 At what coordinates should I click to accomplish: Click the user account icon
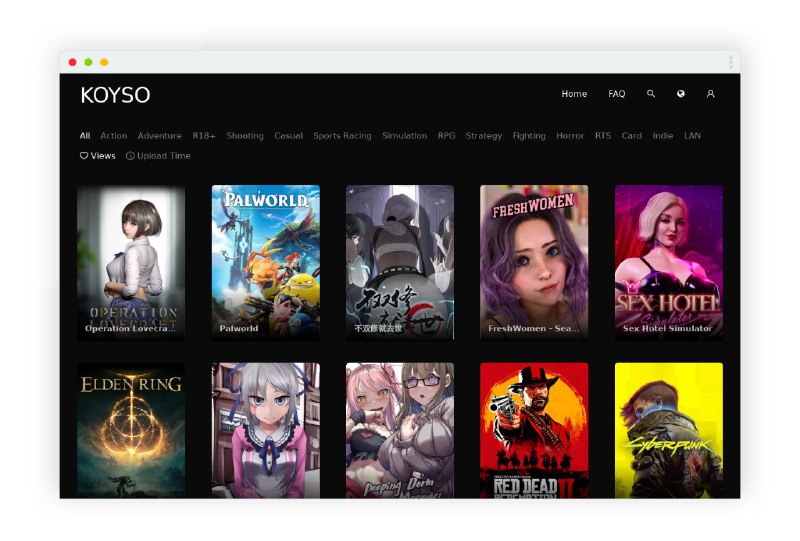[711, 94]
